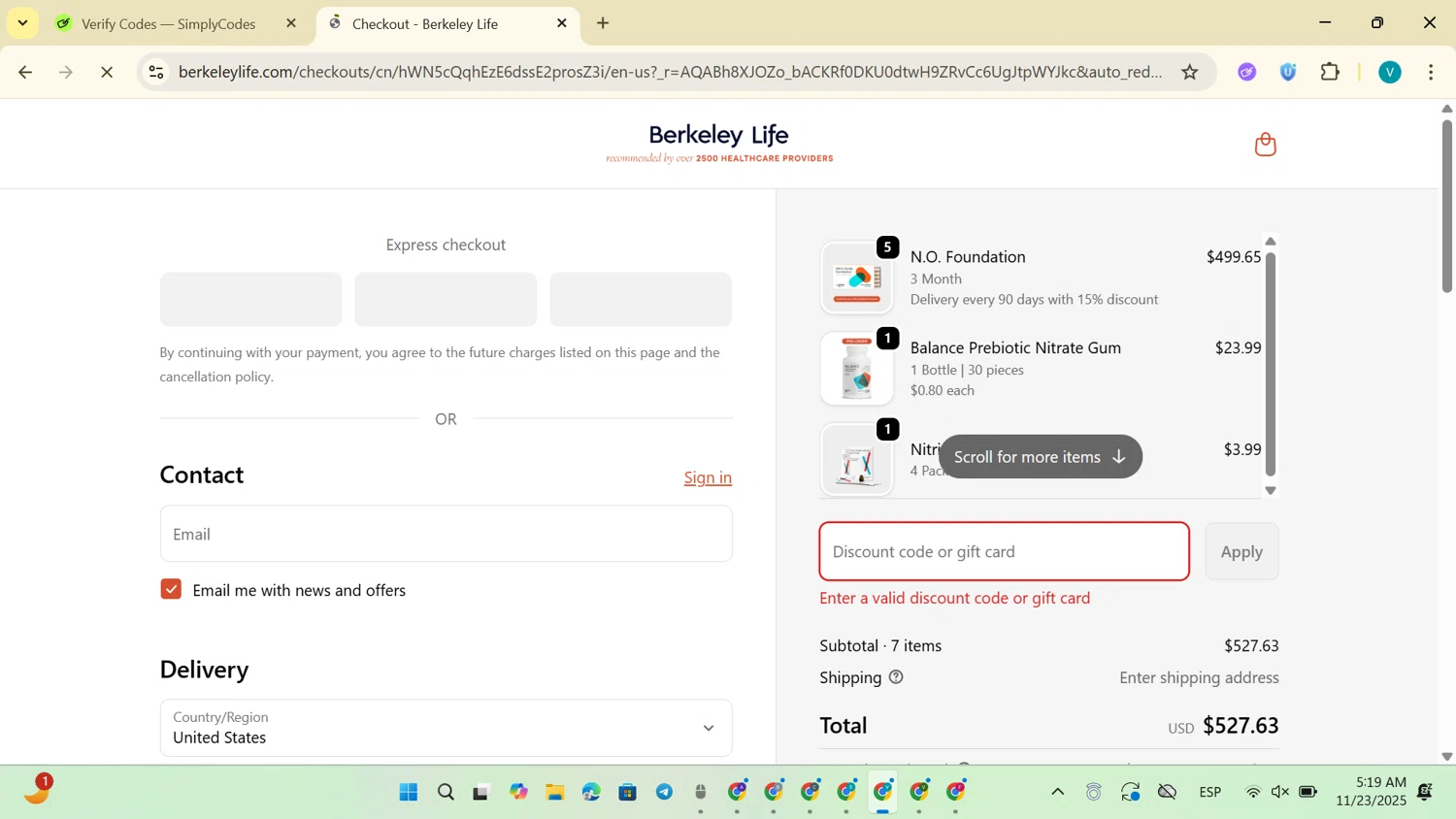Image resolution: width=1456 pixels, height=819 pixels.
Task: Click the Bitwarden shield extension icon
Action: (x=1288, y=72)
